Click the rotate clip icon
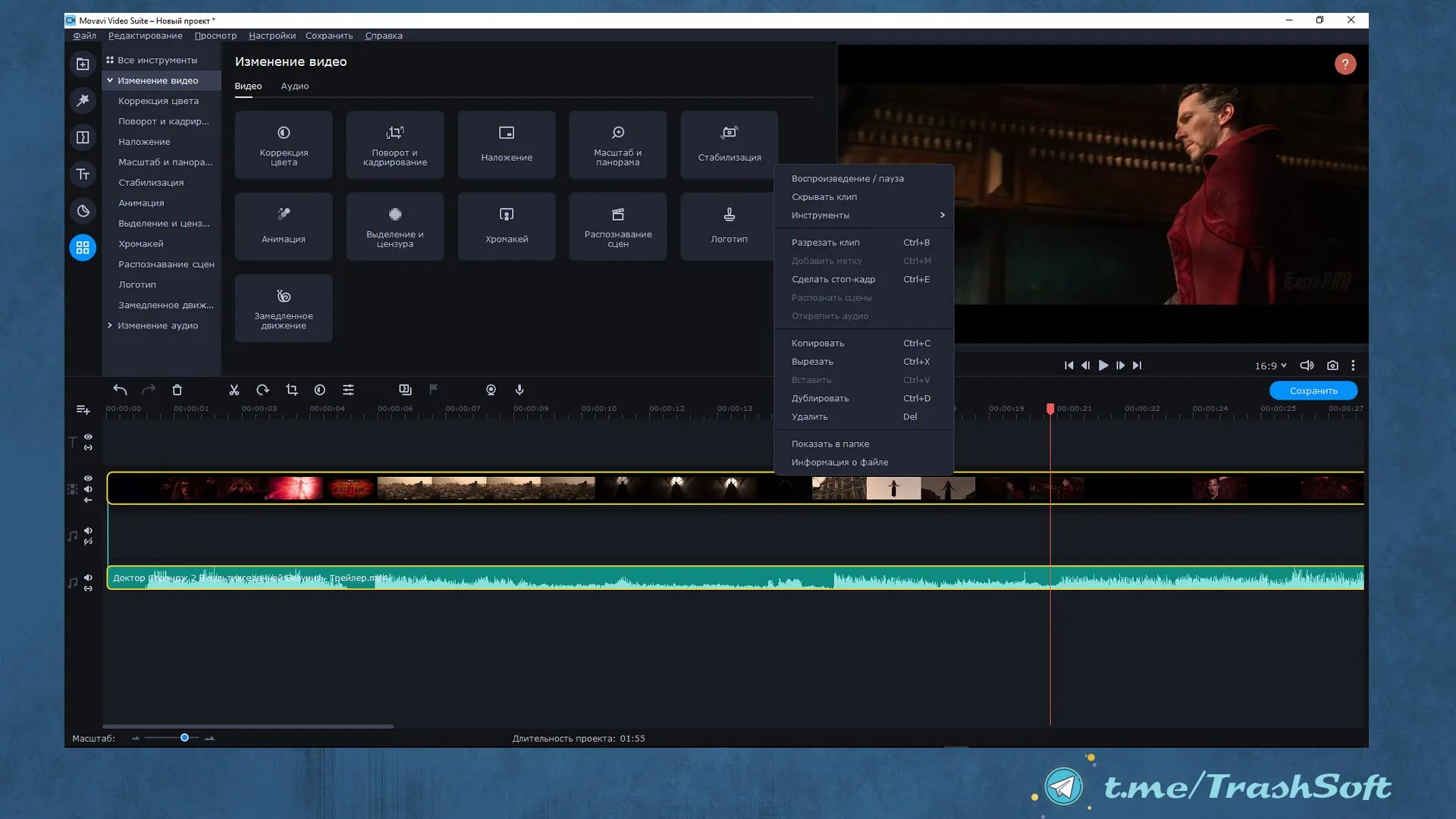1456x819 pixels. pyautogui.click(x=262, y=390)
